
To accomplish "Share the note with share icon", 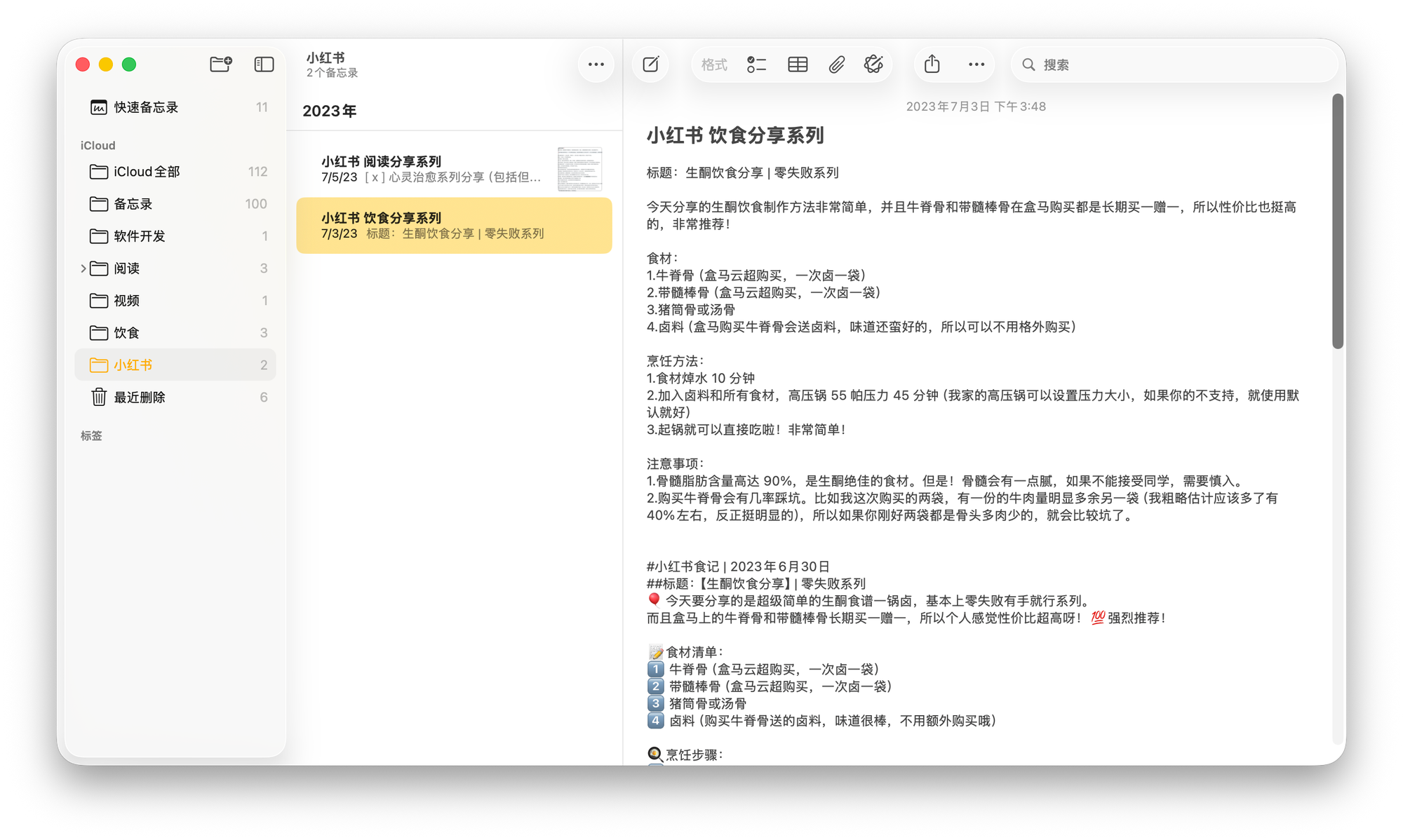I will (x=932, y=65).
